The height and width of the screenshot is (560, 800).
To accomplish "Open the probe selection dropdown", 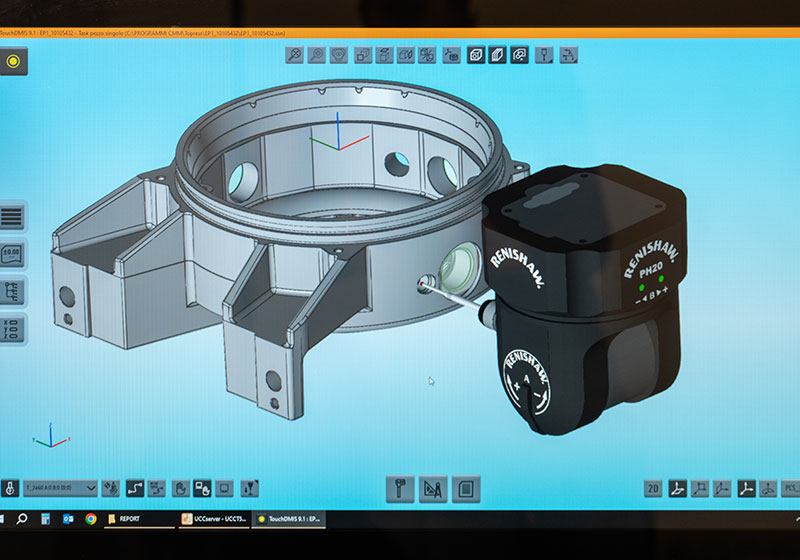I will tap(60, 489).
